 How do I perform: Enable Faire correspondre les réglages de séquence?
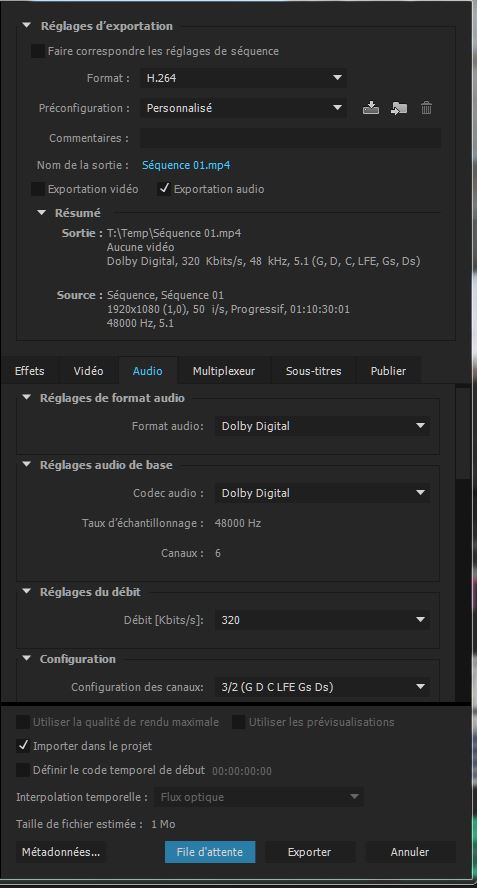pos(37,51)
